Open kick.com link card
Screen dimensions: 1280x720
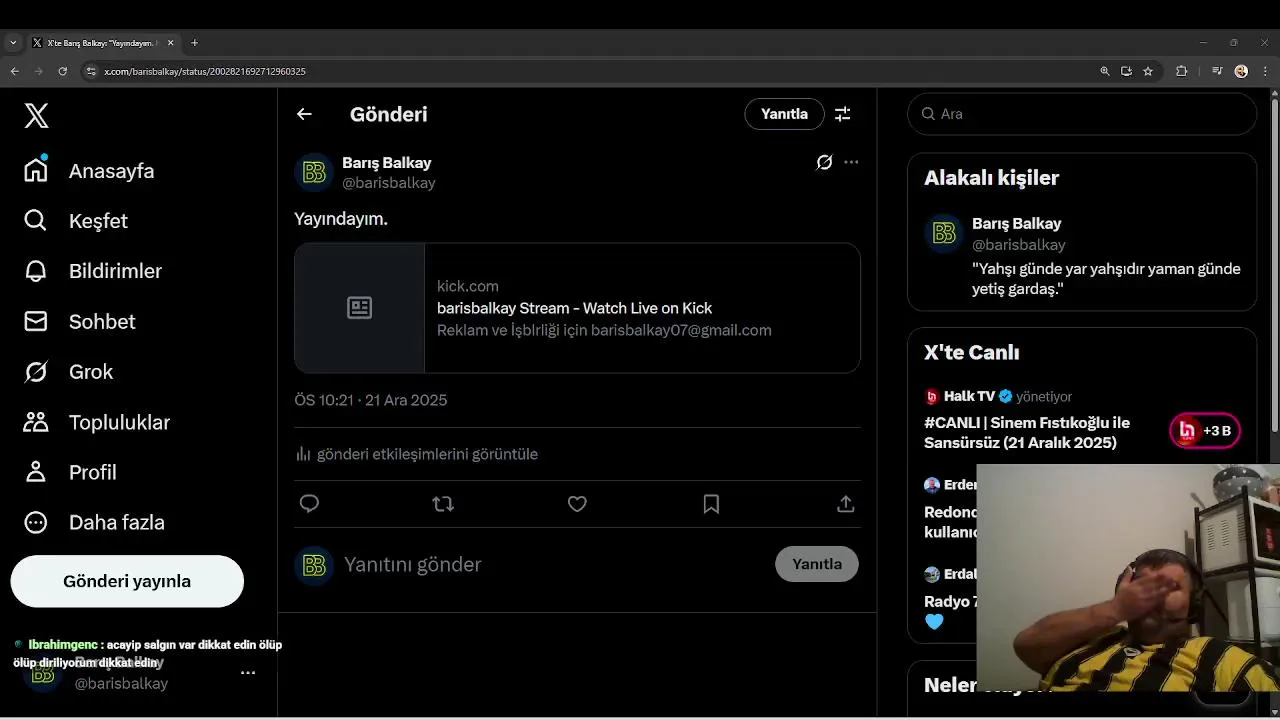[x=577, y=308]
